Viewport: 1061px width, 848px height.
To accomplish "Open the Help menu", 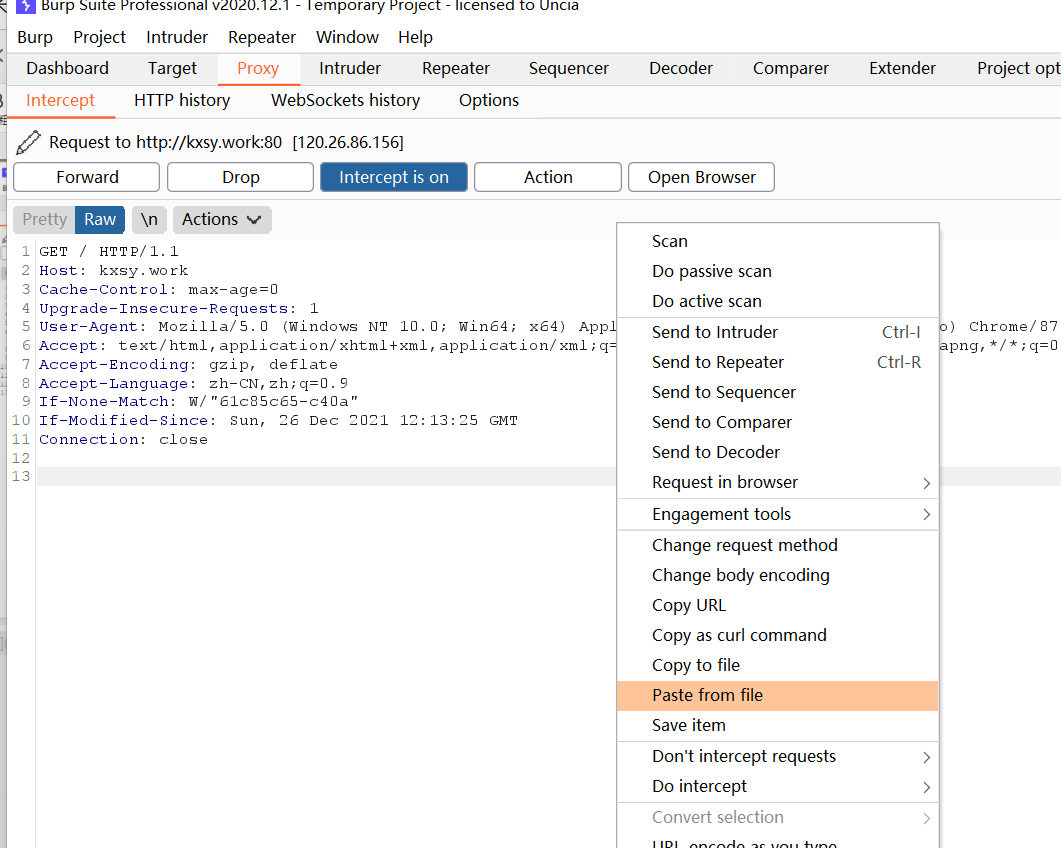I will 415,37.
